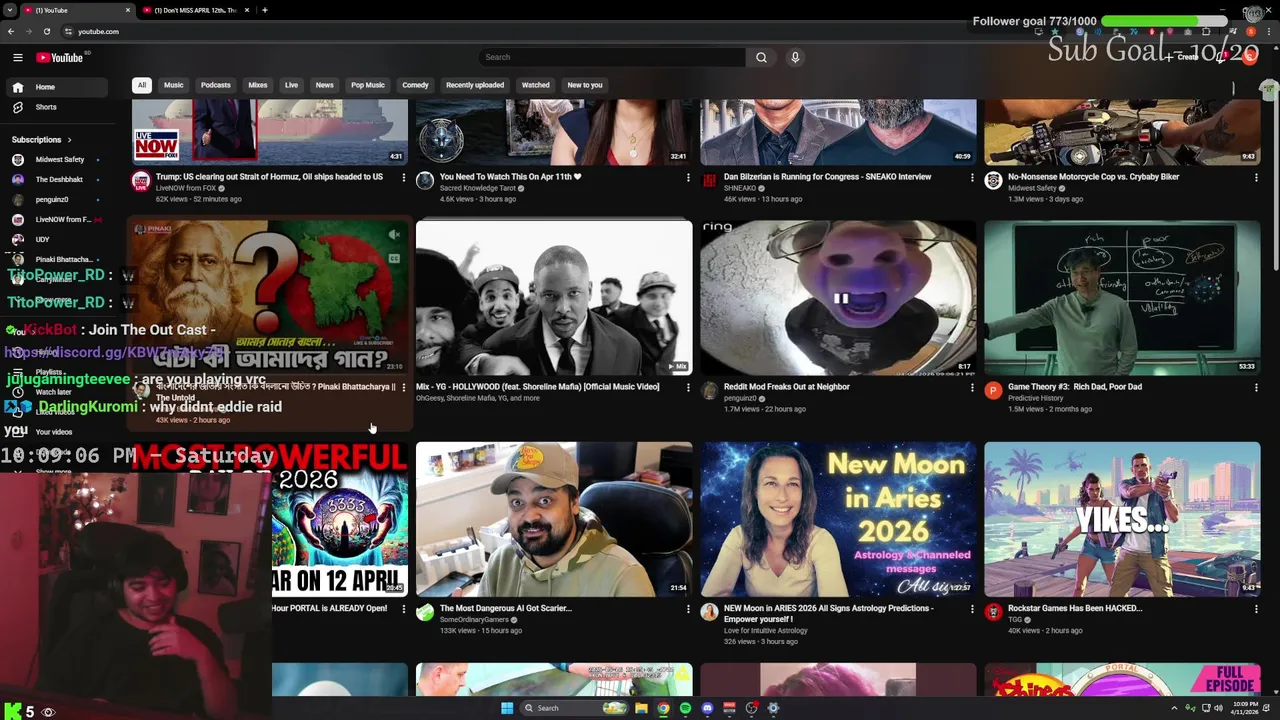Viewport: 1280px width, 720px height.
Task: Select the Music filter chip
Action: point(174,85)
